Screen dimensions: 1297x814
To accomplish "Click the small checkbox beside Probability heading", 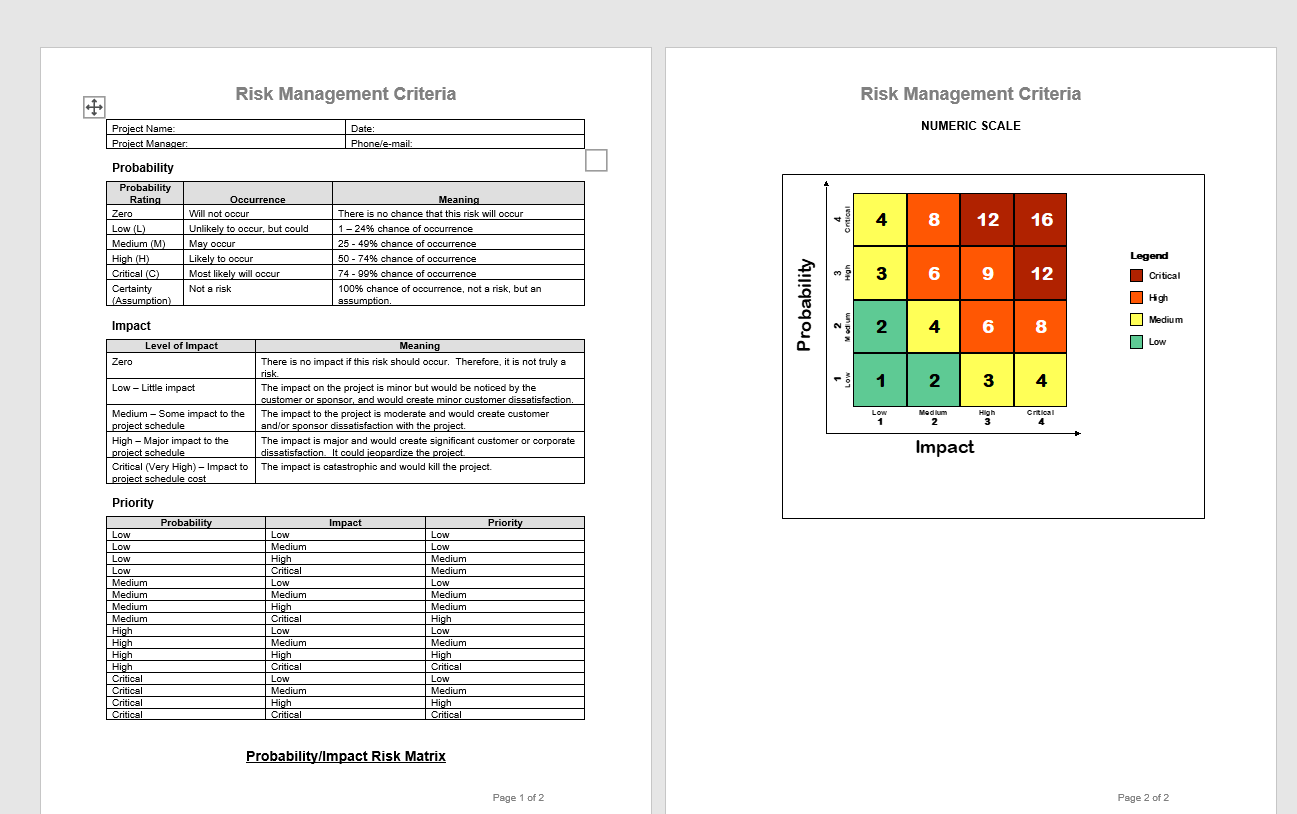I will [x=596, y=160].
